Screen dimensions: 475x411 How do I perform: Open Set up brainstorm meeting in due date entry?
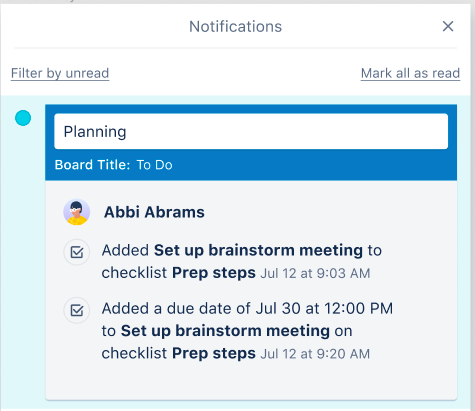coord(225,331)
